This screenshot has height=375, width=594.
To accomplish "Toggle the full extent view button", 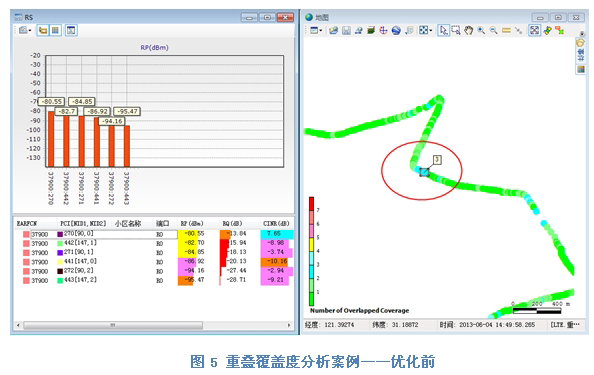I will point(535,30).
